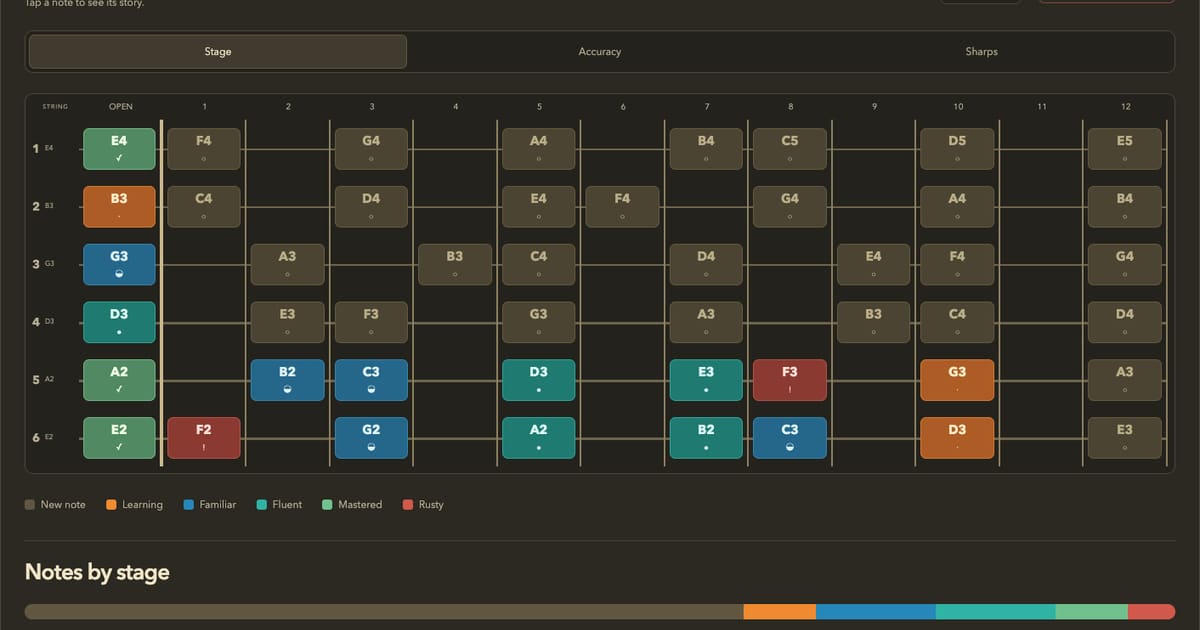The height and width of the screenshot is (630, 1200).
Task: Select the C4 note at fret 1 on string 2
Action: point(204,207)
